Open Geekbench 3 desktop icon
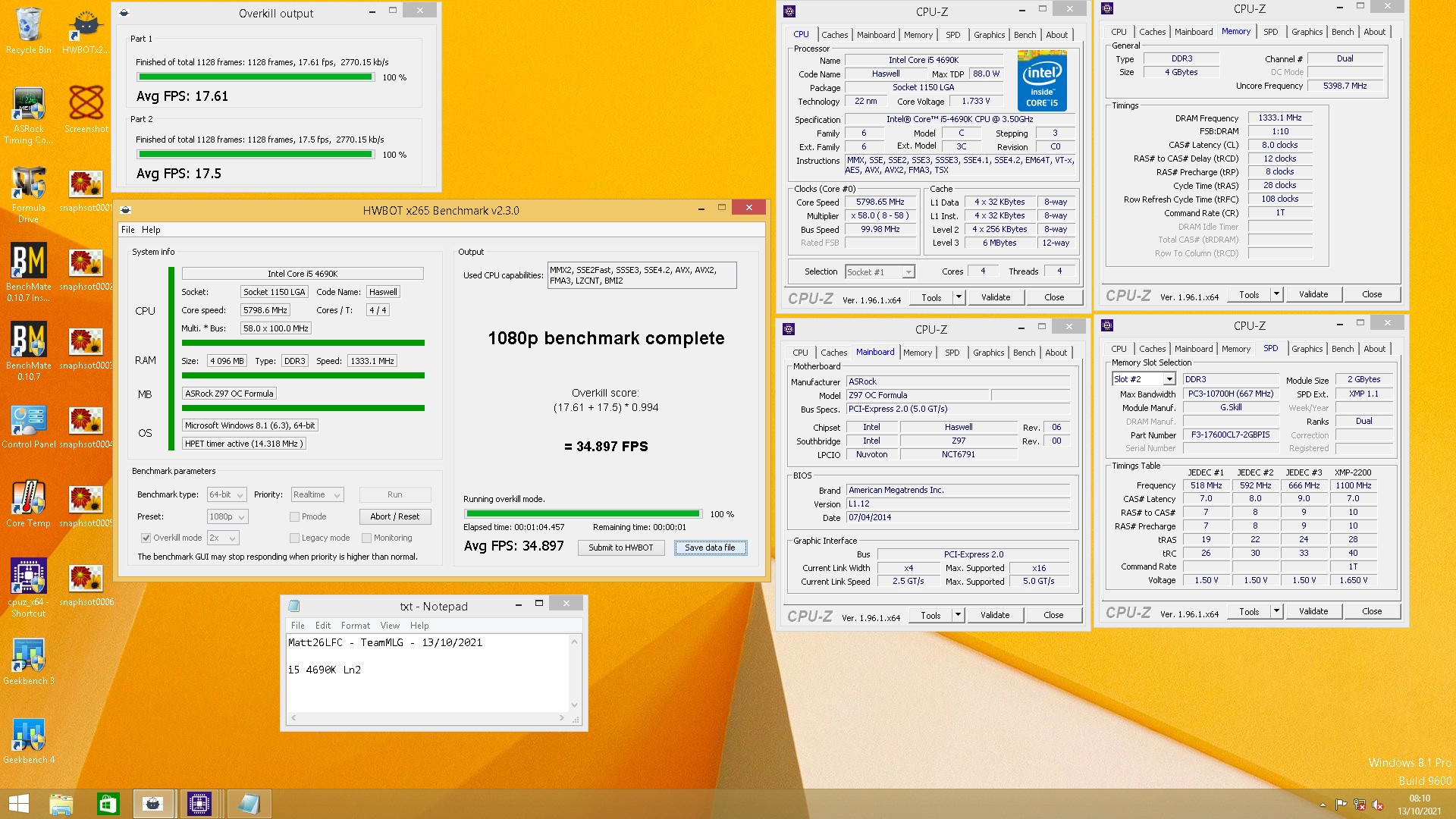This screenshot has width=1456, height=819. [28, 661]
